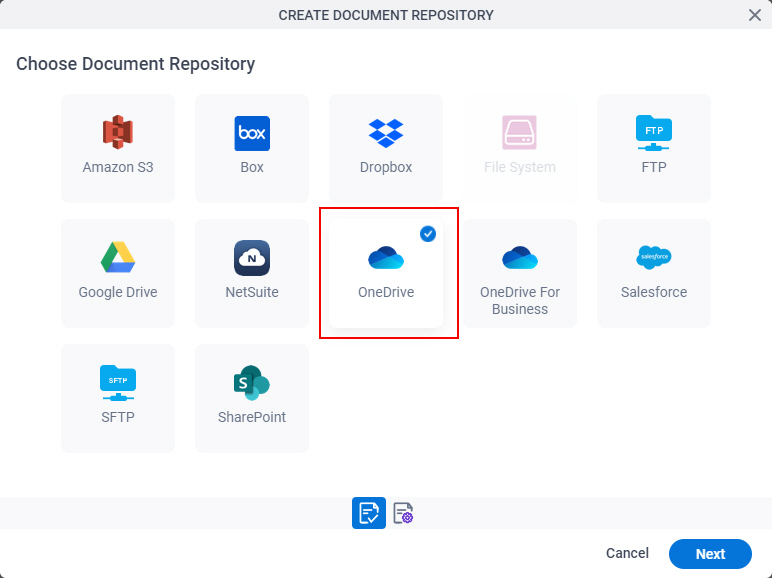Image resolution: width=772 pixels, height=578 pixels.
Task: Select the SharePoint logo icon
Action: click(252, 383)
